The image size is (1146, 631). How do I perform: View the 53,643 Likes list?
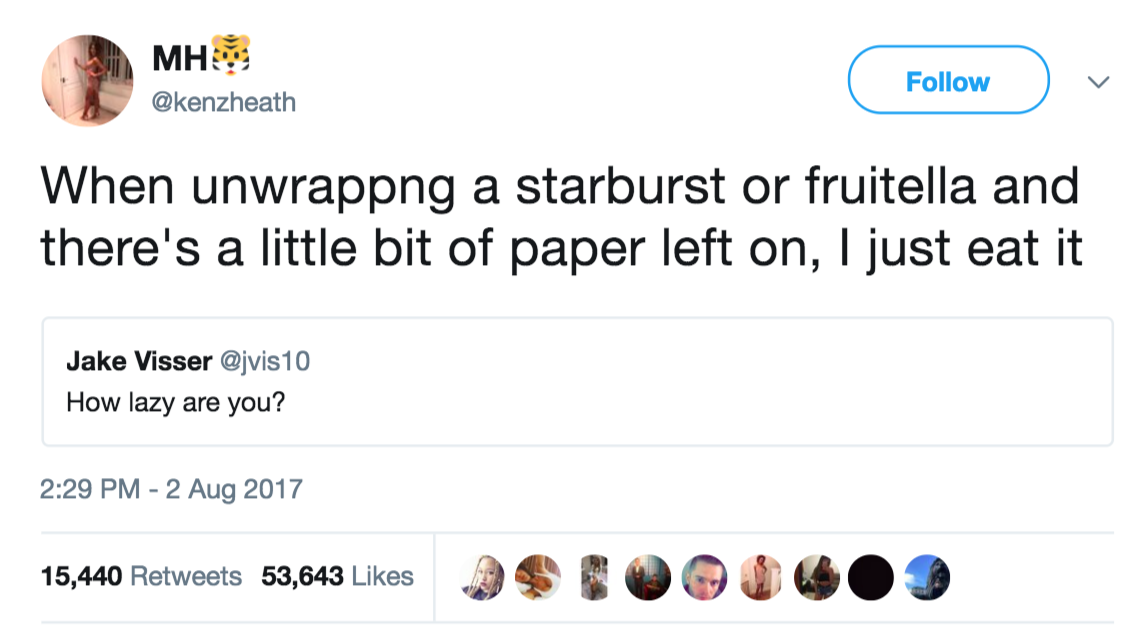(x=337, y=576)
